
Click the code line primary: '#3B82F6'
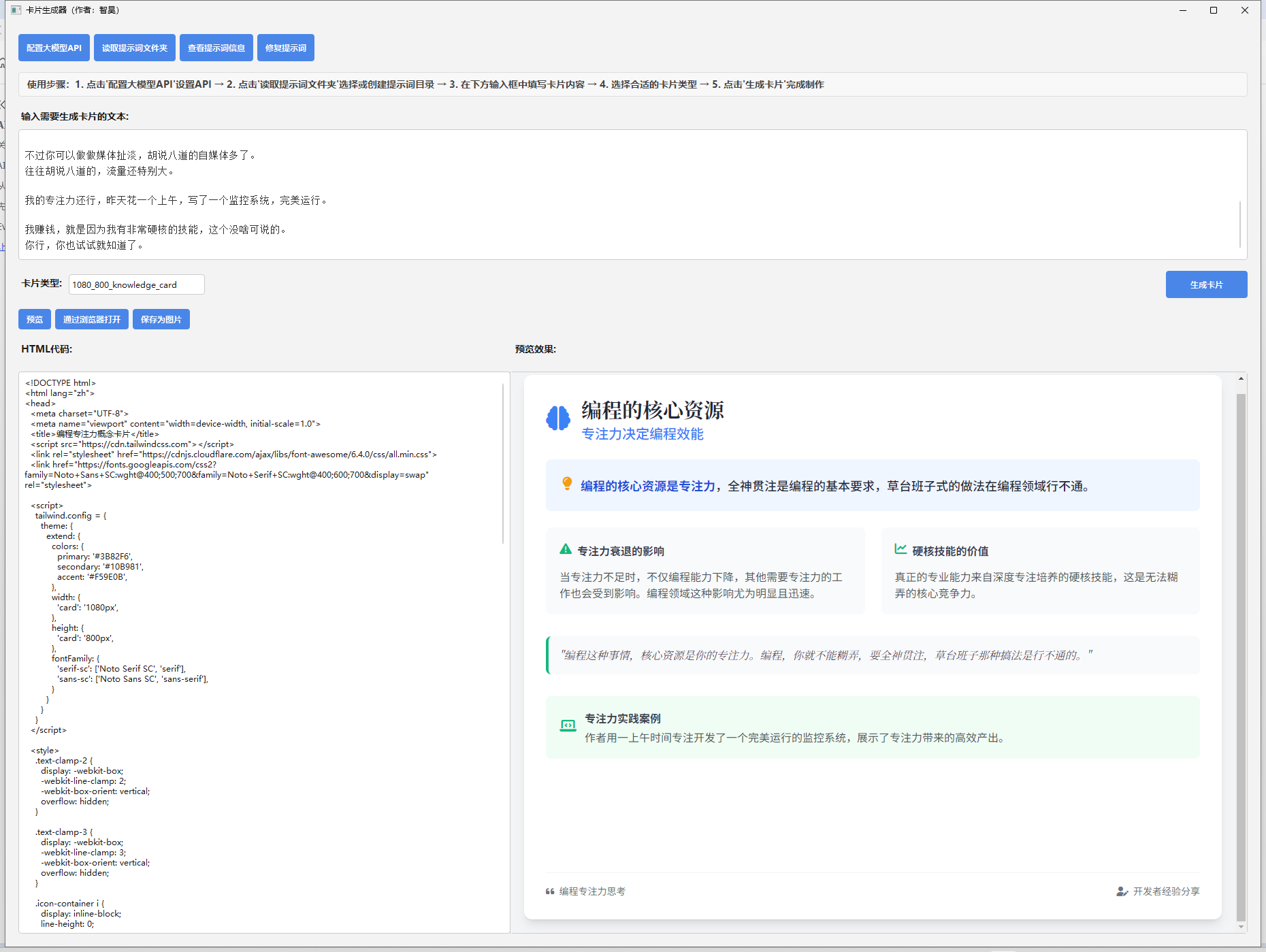tap(95, 557)
